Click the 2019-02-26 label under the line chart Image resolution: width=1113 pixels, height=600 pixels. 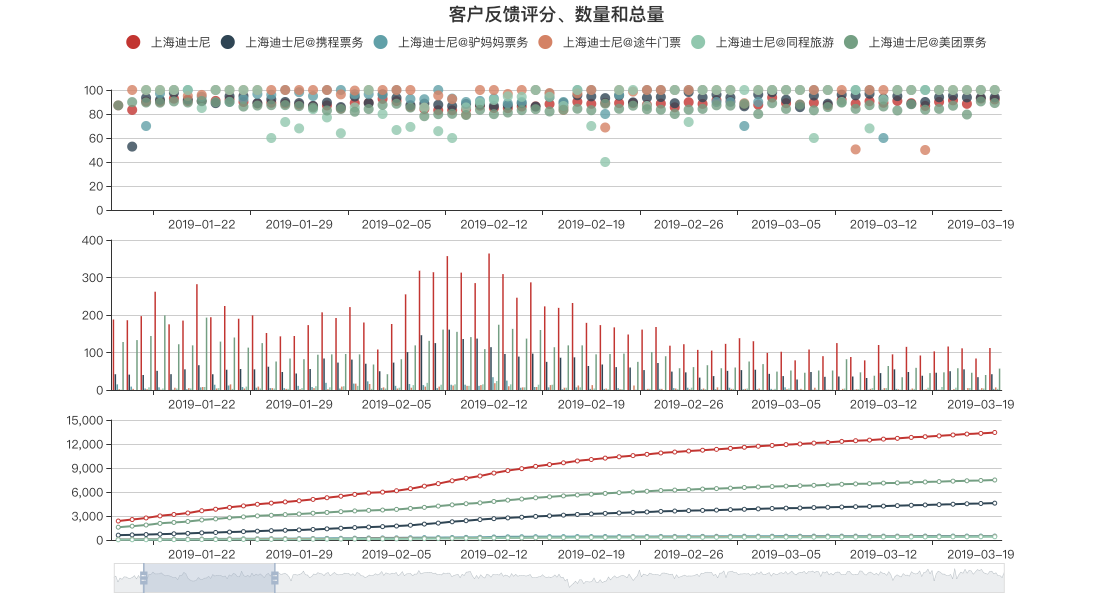click(x=689, y=555)
